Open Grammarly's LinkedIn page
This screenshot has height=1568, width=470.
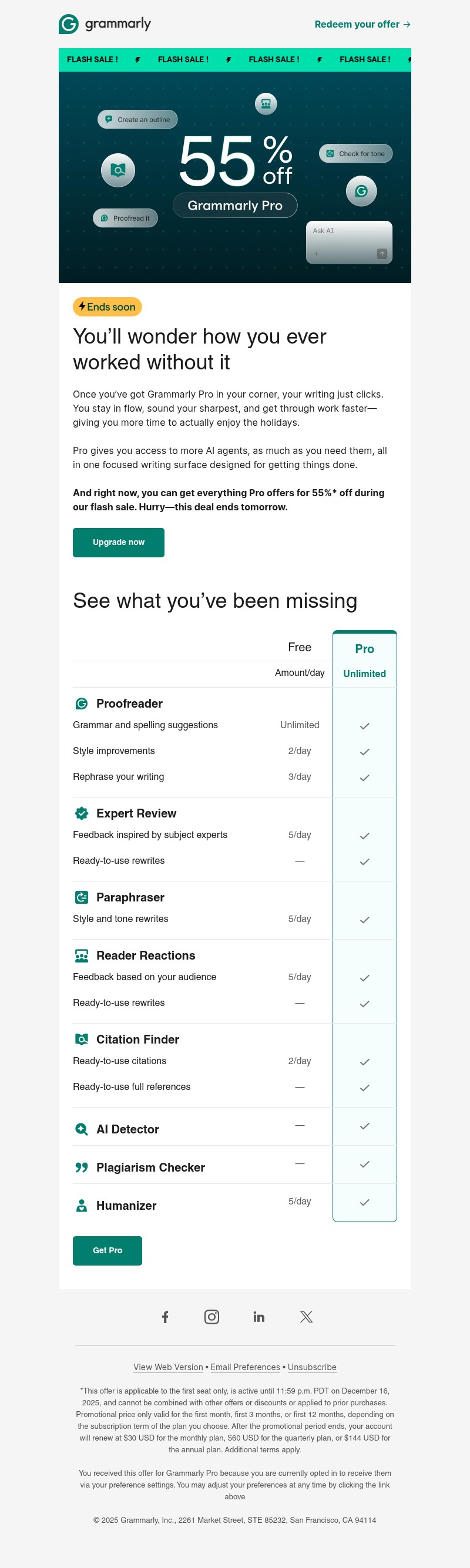click(x=258, y=1317)
